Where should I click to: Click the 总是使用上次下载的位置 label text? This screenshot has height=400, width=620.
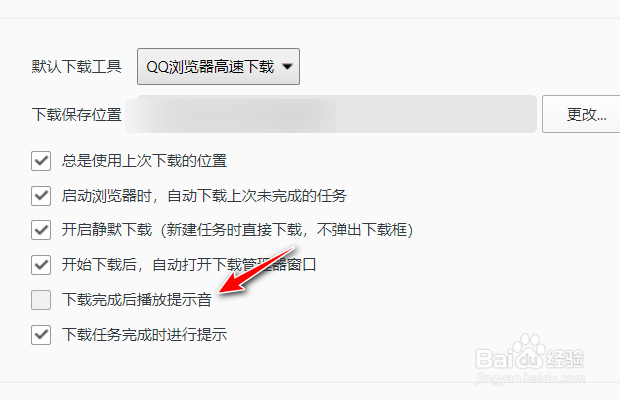[x=144, y=161]
